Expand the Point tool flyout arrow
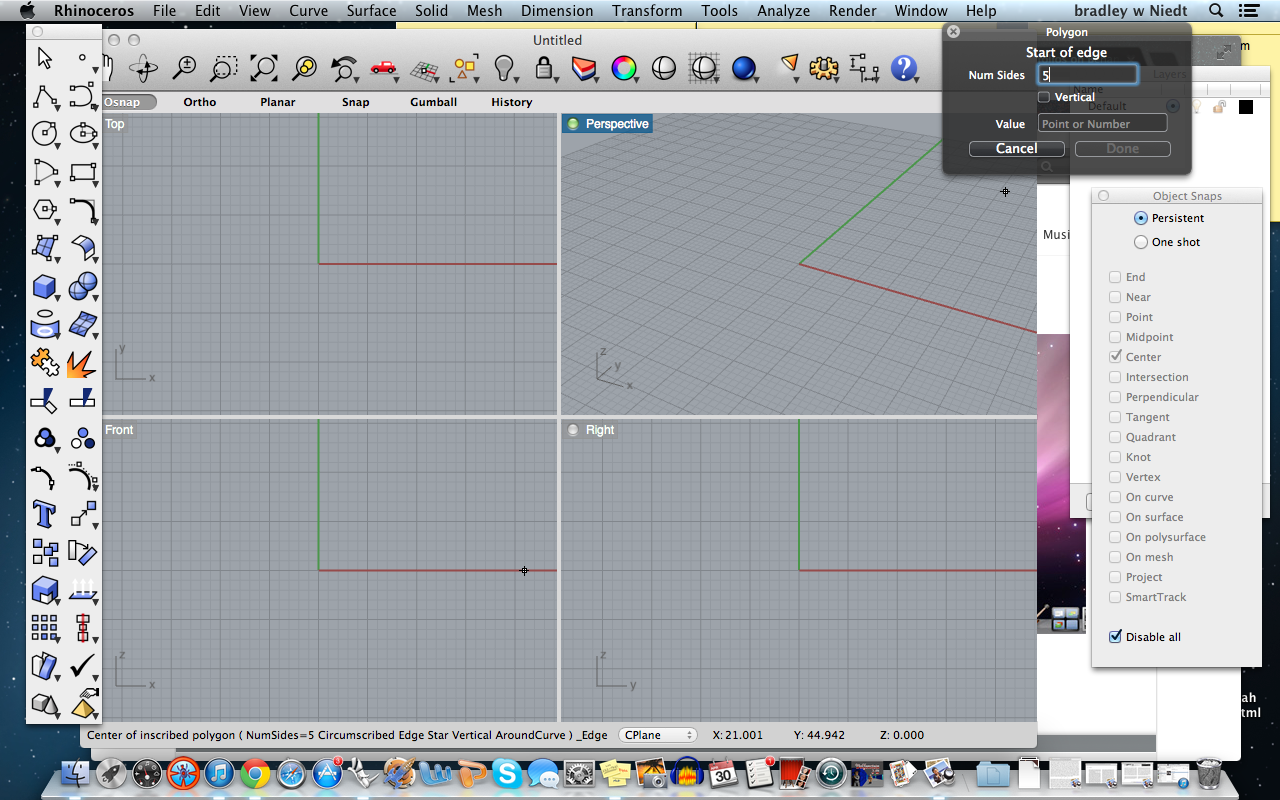1280x800 pixels. 95,71
